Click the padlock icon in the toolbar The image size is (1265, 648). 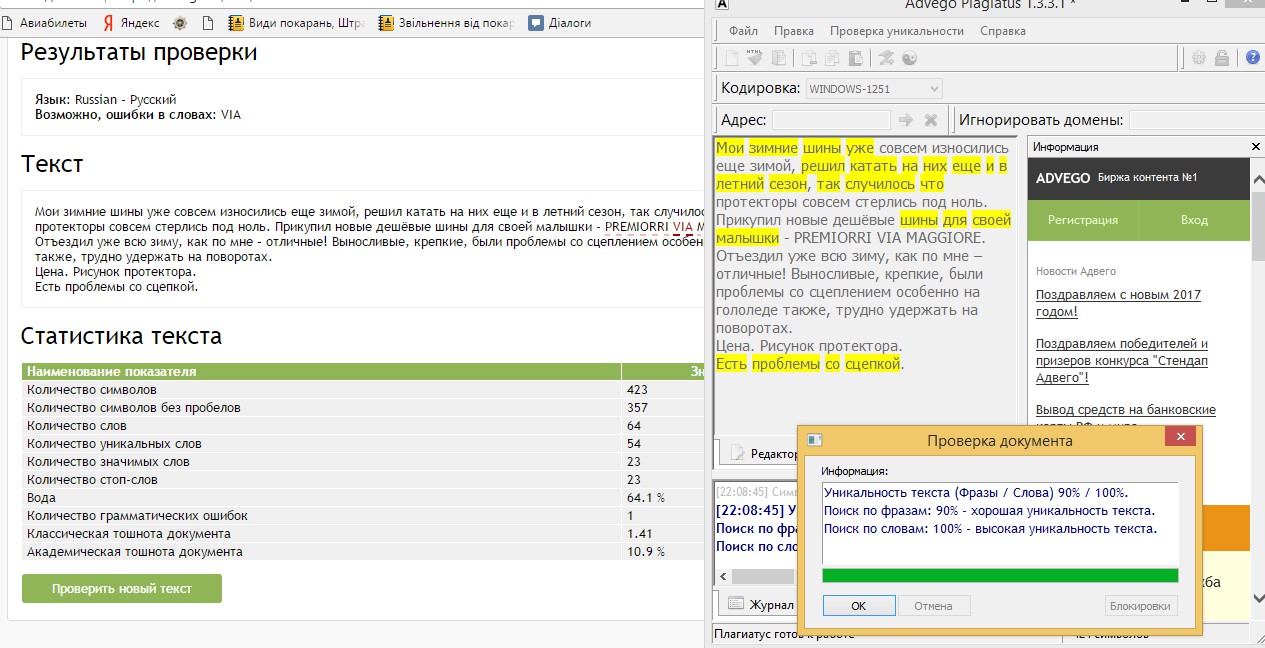[1221, 58]
